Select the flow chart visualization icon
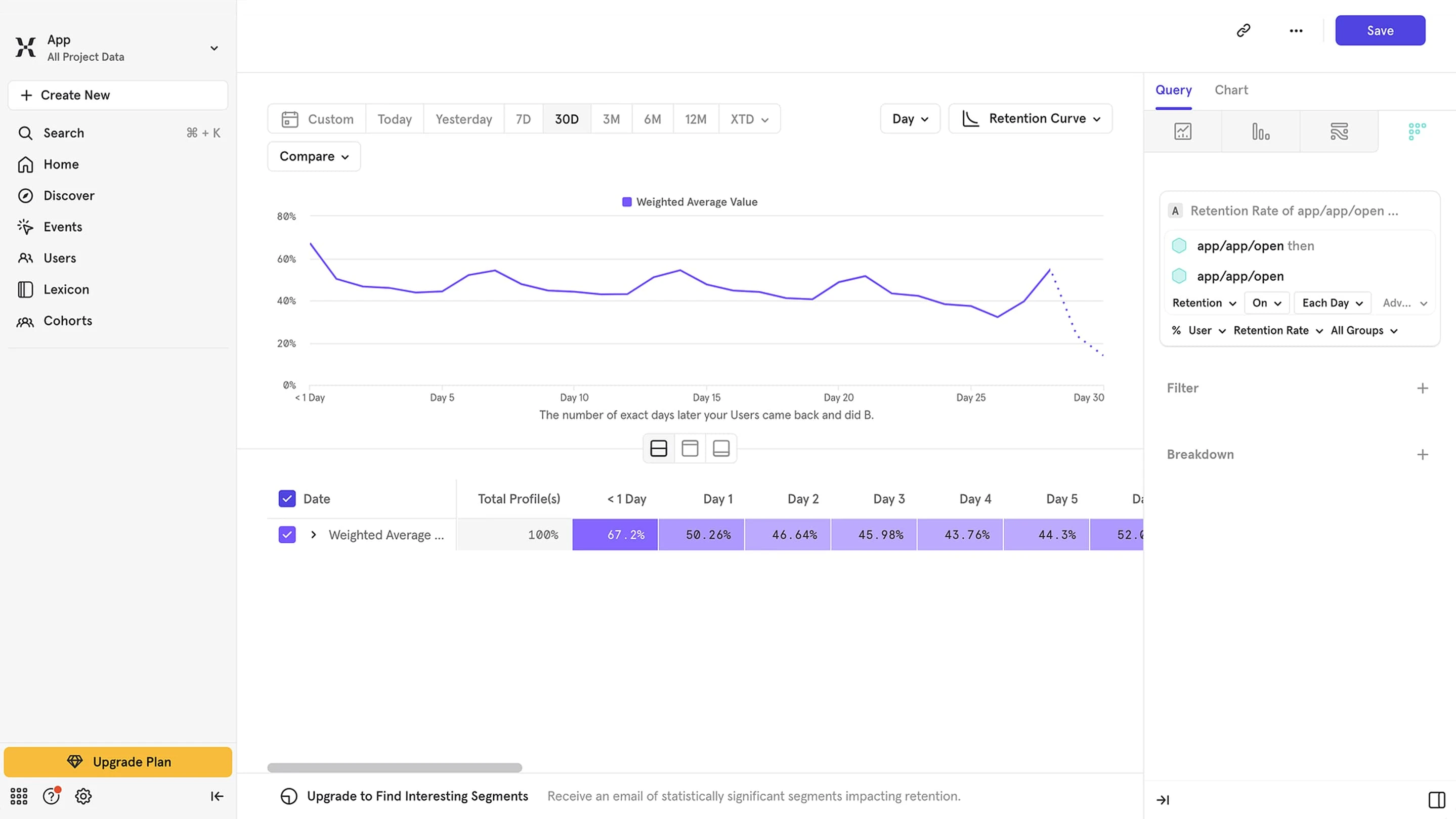1456x819 pixels. [x=1340, y=131]
